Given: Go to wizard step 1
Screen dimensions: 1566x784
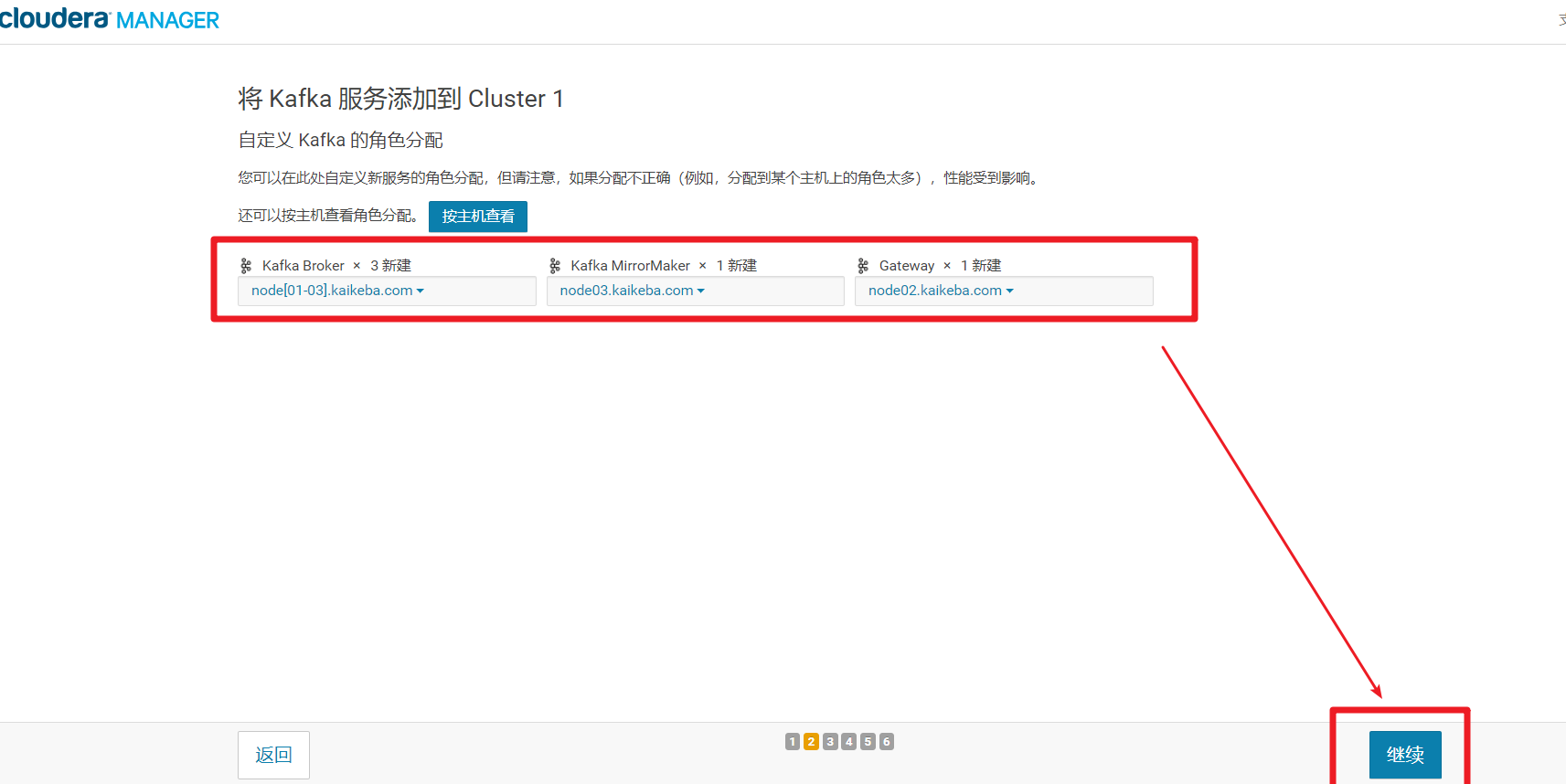Looking at the screenshot, I should pos(793,742).
